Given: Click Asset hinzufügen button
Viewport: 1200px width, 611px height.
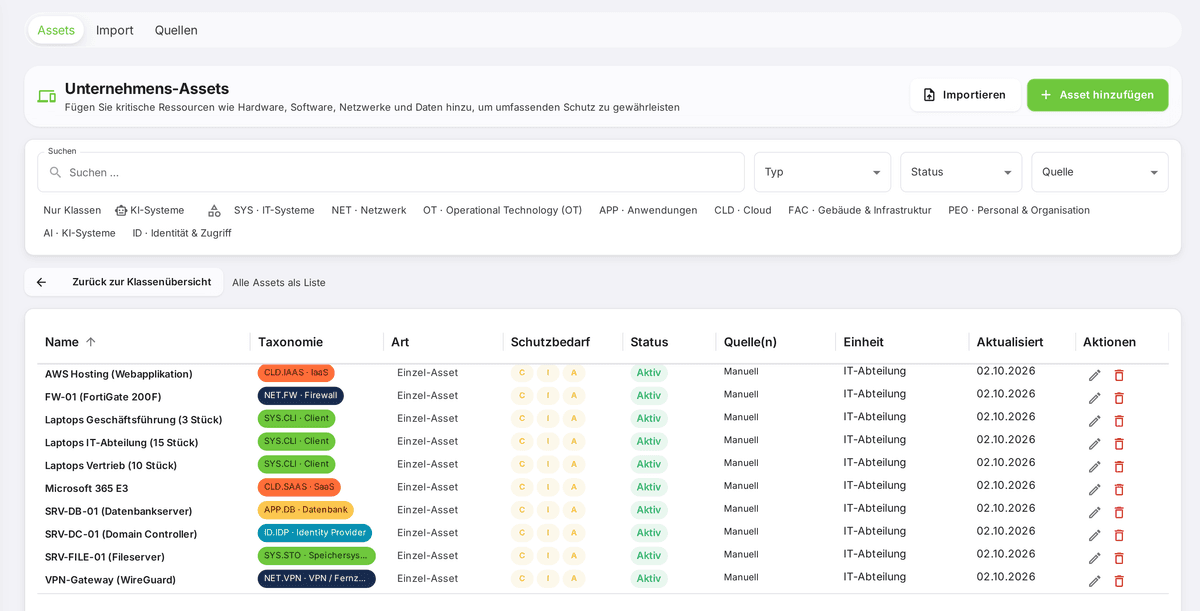Looking at the screenshot, I should click(x=1097, y=95).
